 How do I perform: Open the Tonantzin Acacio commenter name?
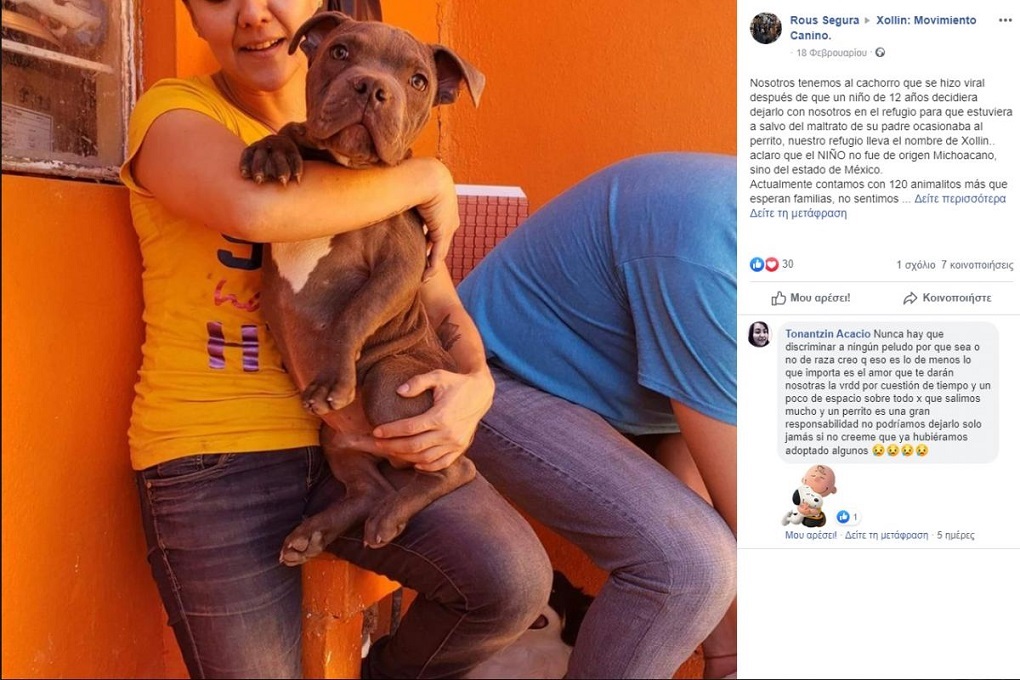point(827,334)
